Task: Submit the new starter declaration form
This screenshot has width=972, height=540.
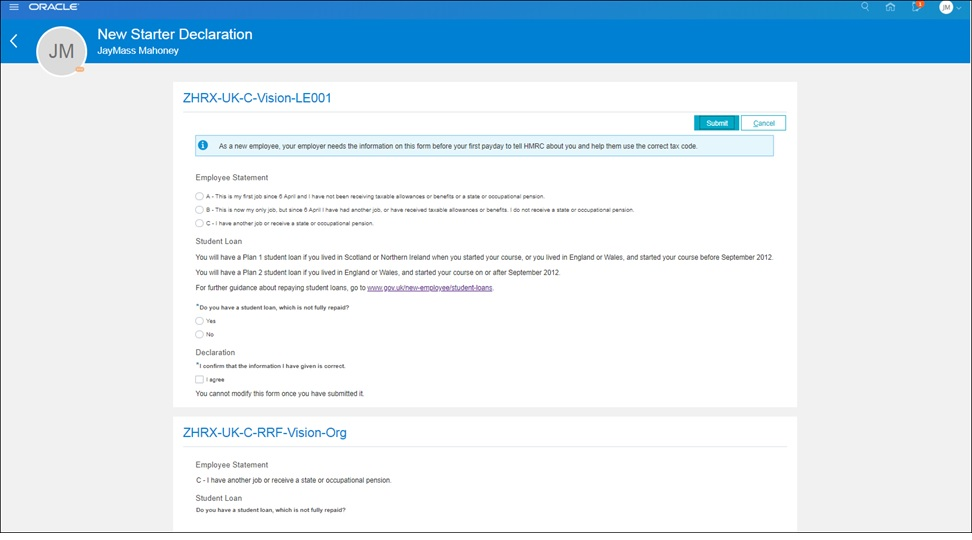Action: (x=716, y=123)
